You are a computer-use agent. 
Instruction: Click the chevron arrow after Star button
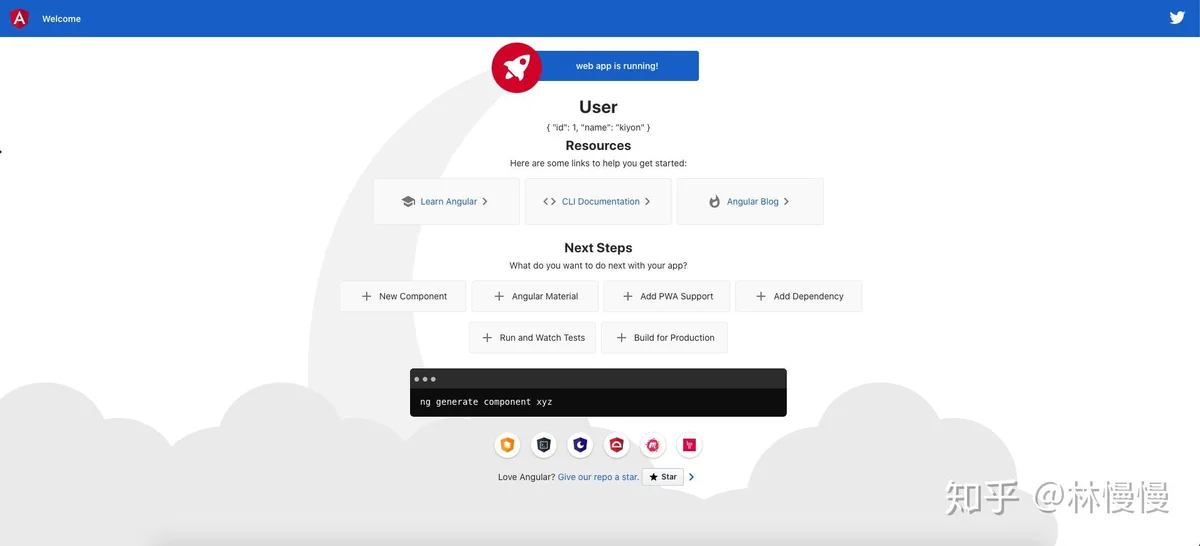point(691,477)
